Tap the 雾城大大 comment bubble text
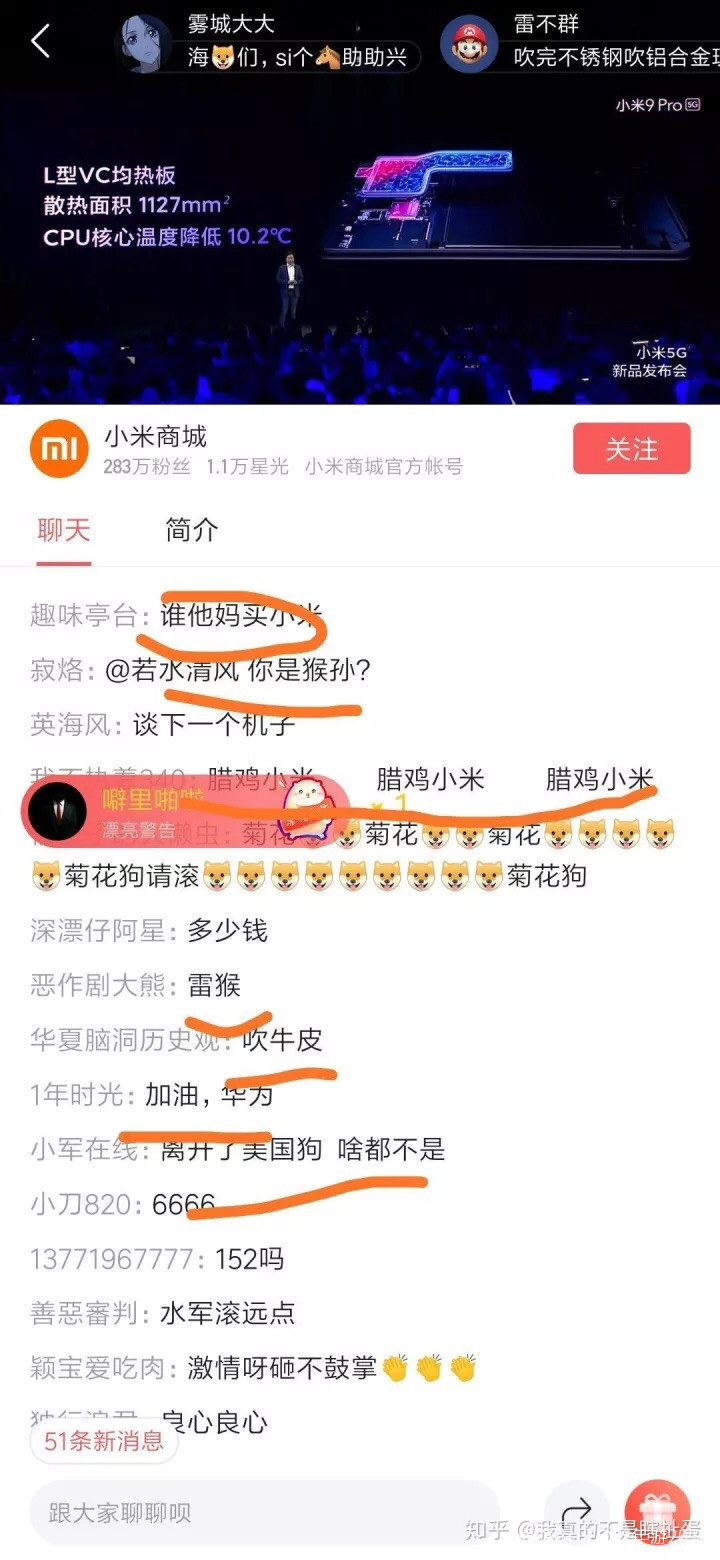The width and height of the screenshot is (720, 1560). 297,57
